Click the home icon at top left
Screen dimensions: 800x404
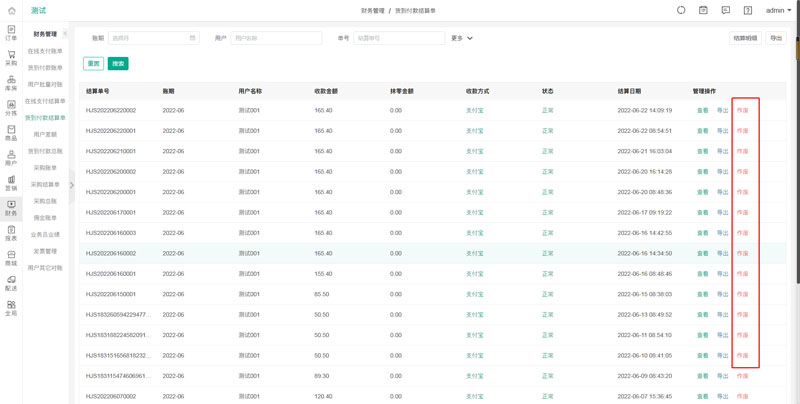pyautogui.click(x=11, y=10)
